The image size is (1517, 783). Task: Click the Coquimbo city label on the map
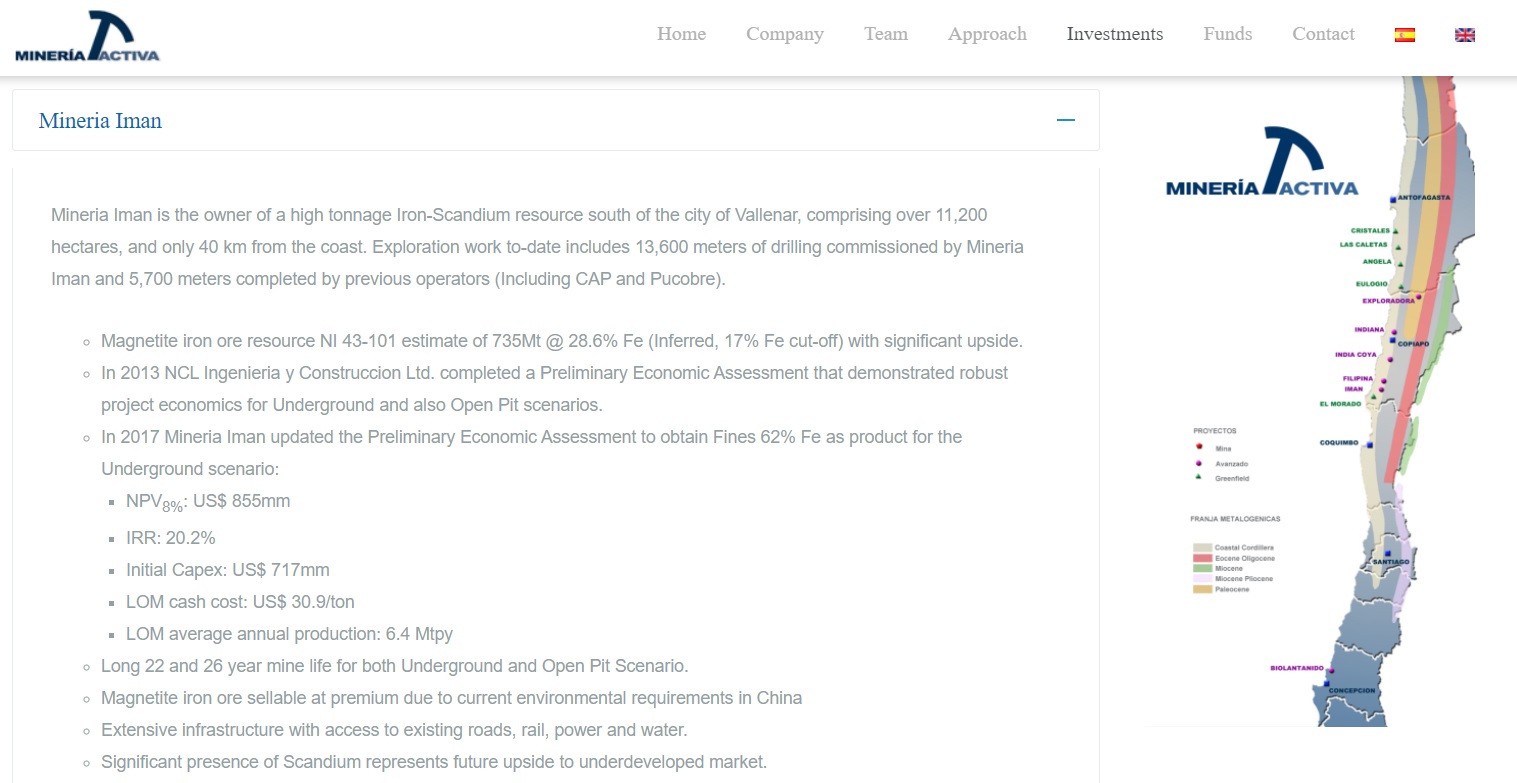point(1340,442)
